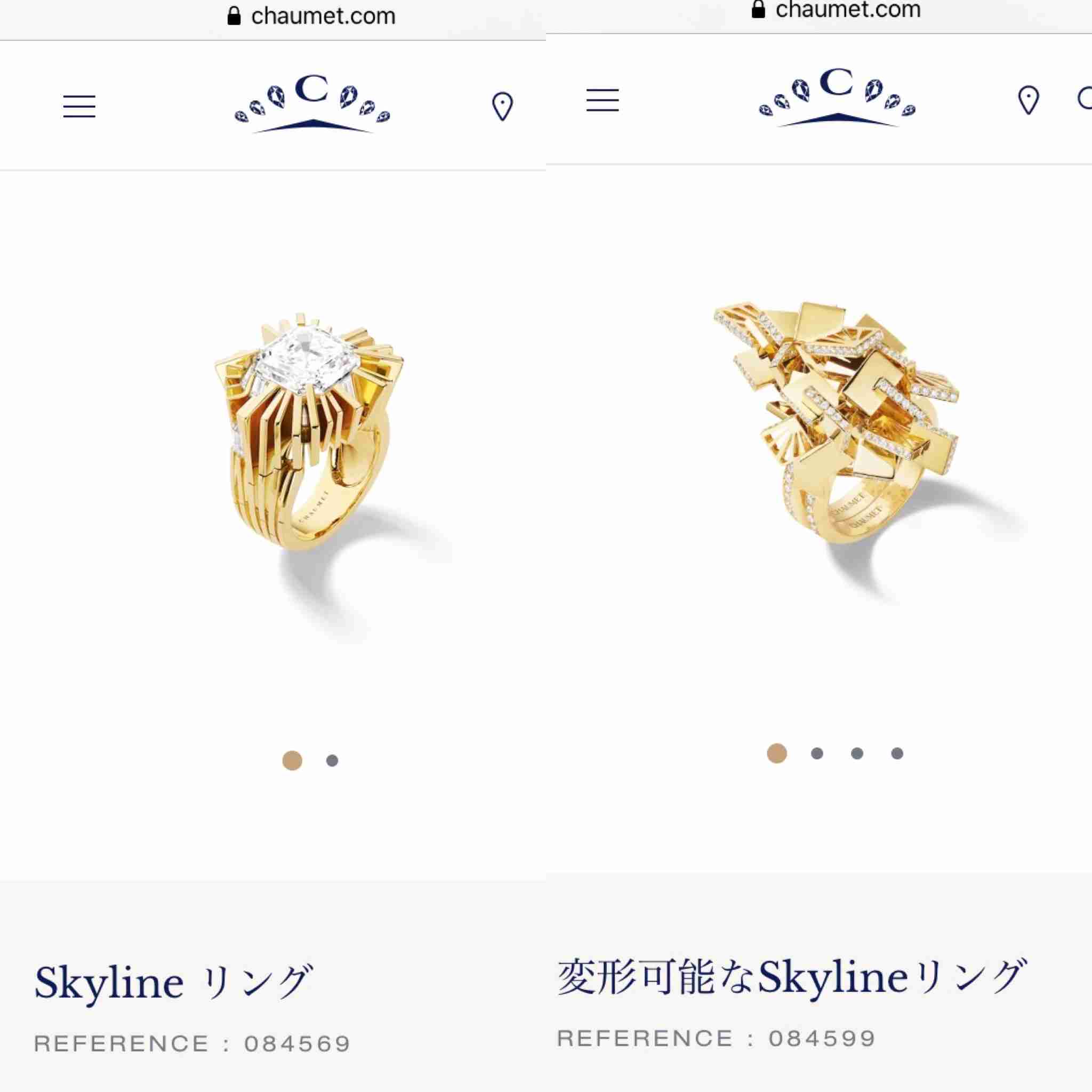The width and height of the screenshot is (1092, 1092).
Task: Tap search icon at right edge
Action: click(1085, 100)
